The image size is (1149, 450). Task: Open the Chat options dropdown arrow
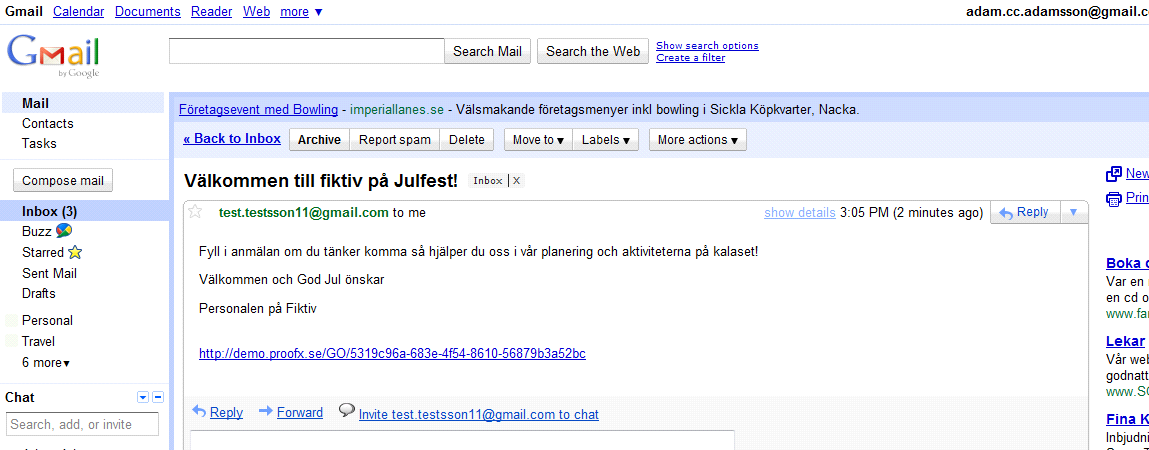pos(143,398)
